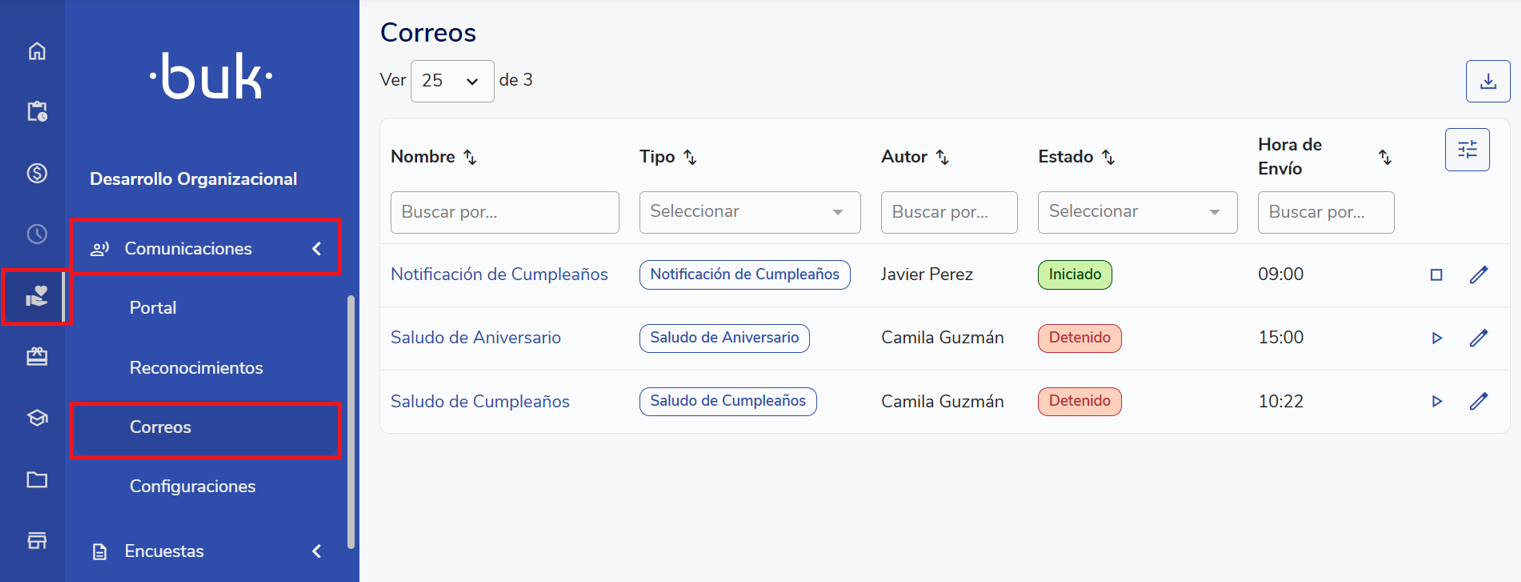Click the folder icon in left rail
Image resolution: width=1521 pixels, height=582 pixels.
click(x=37, y=480)
